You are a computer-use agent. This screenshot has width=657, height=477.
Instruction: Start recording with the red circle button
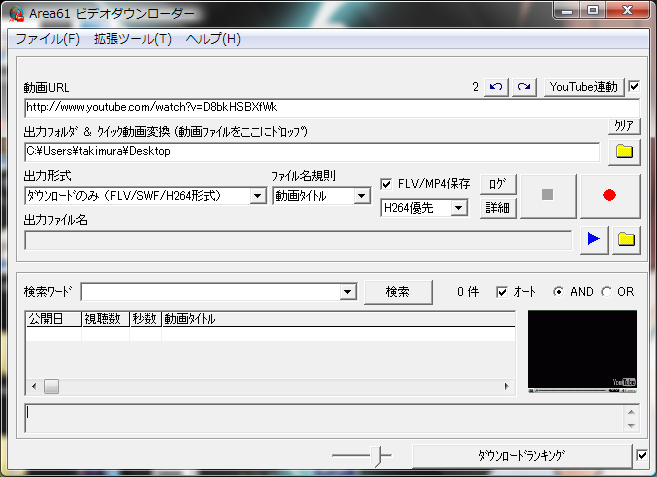point(609,195)
